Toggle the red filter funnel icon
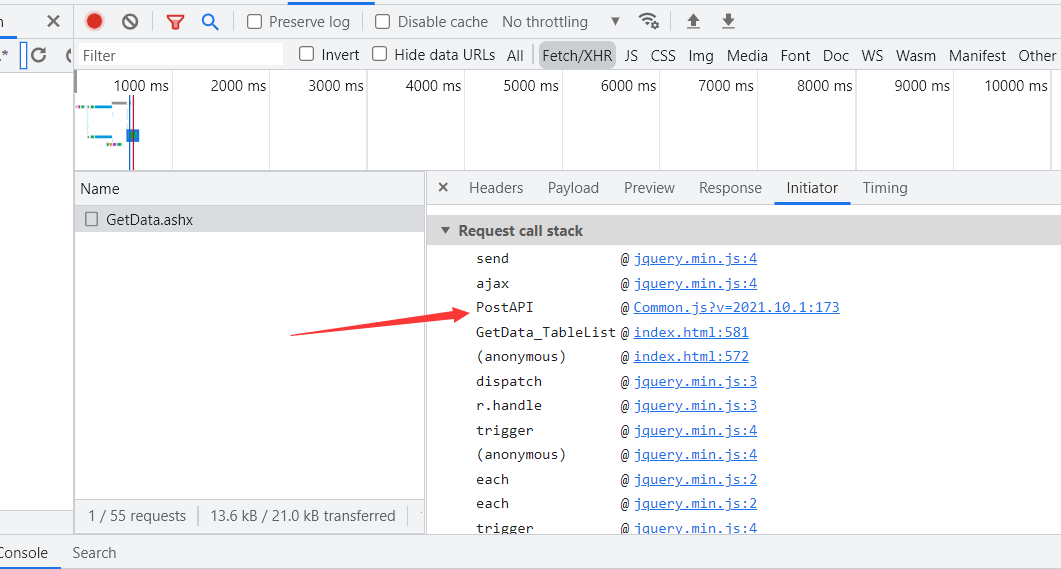This screenshot has width=1061, height=569. click(175, 22)
